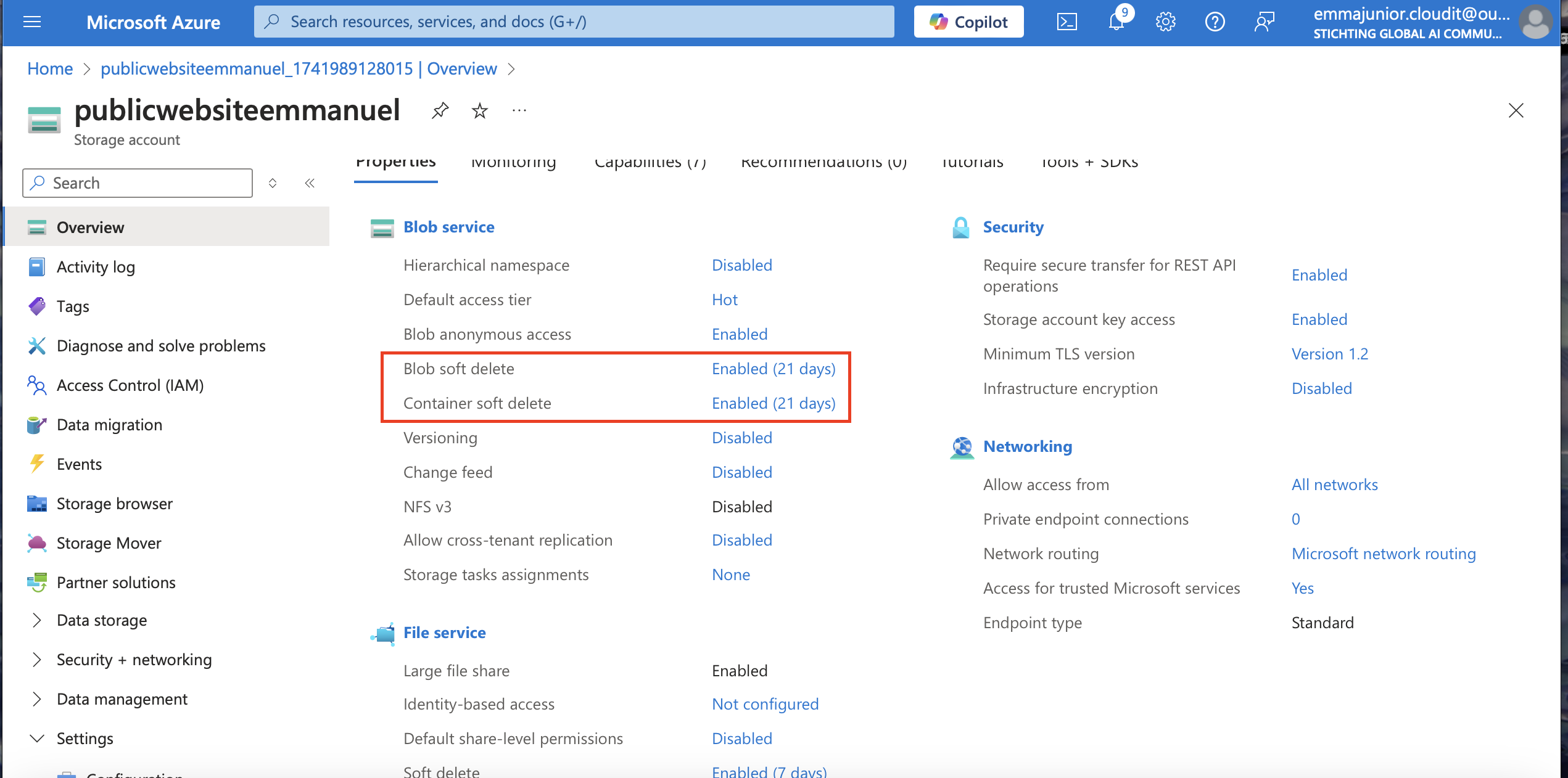The image size is (1568, 778).
Task: Pin publicwebsiteemmanuel to dashboard
Action: click(x=440, y=111)
